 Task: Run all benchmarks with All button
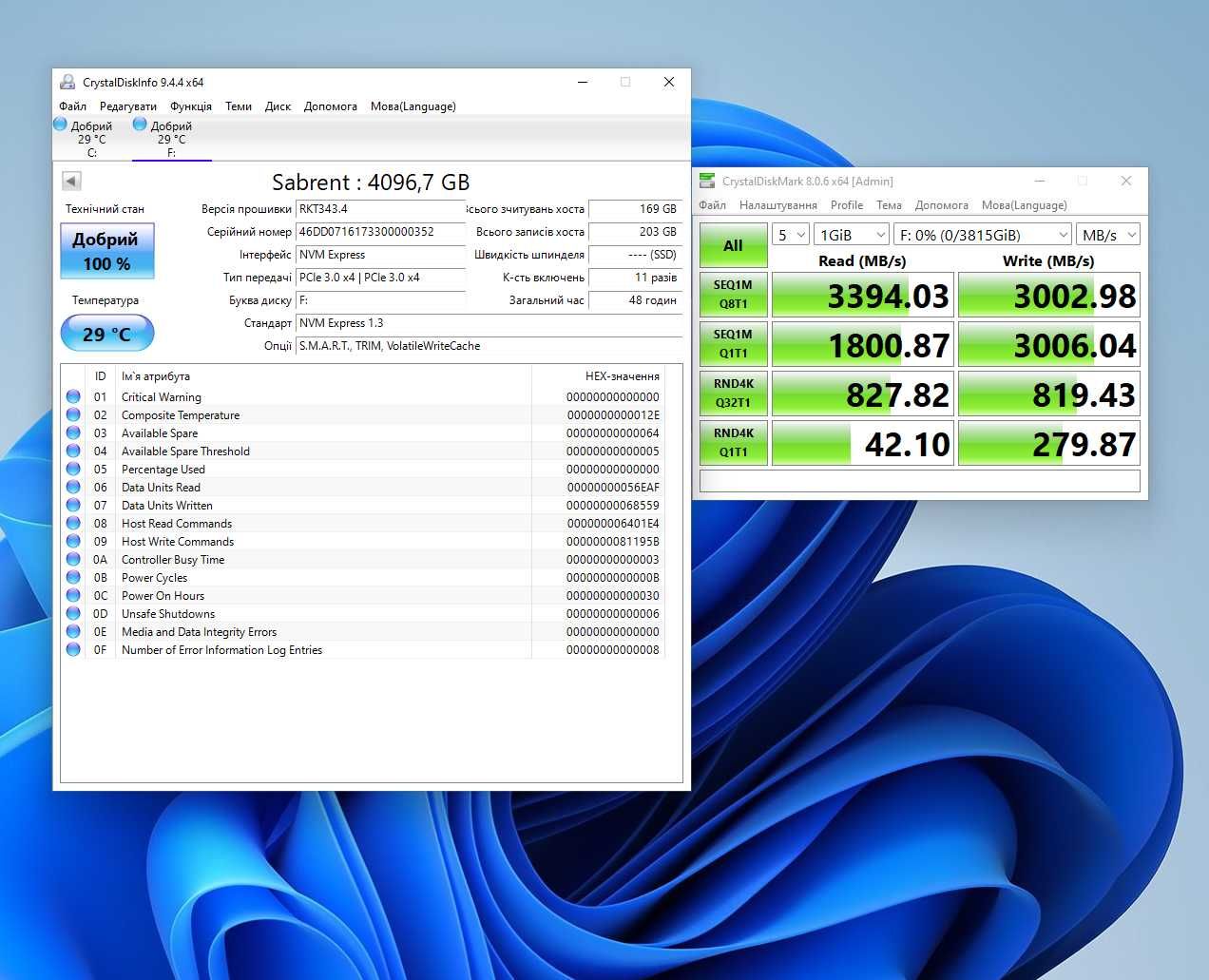[x=733, y=245]
